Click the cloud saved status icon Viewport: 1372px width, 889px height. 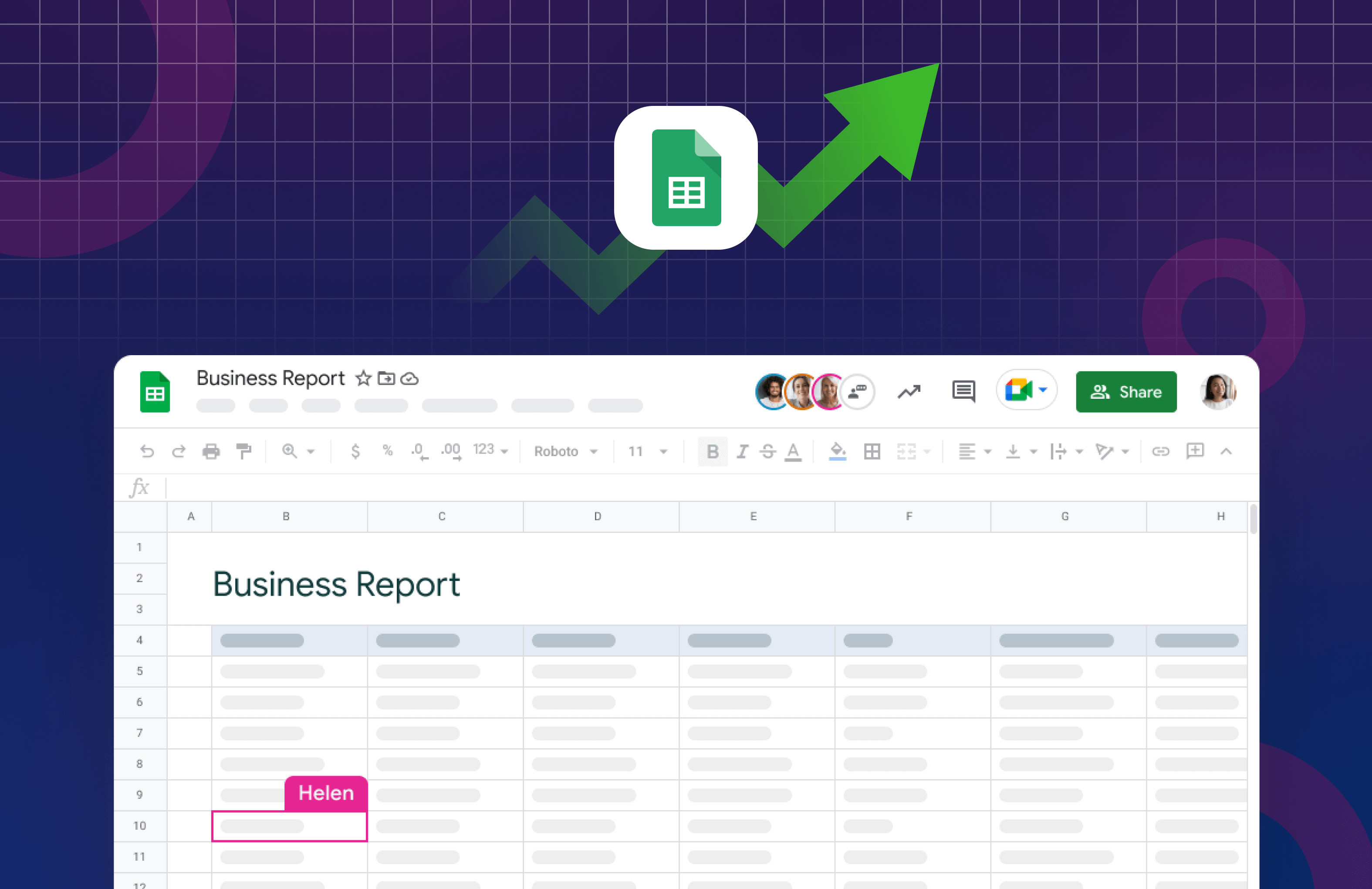[x=409, y=379]
